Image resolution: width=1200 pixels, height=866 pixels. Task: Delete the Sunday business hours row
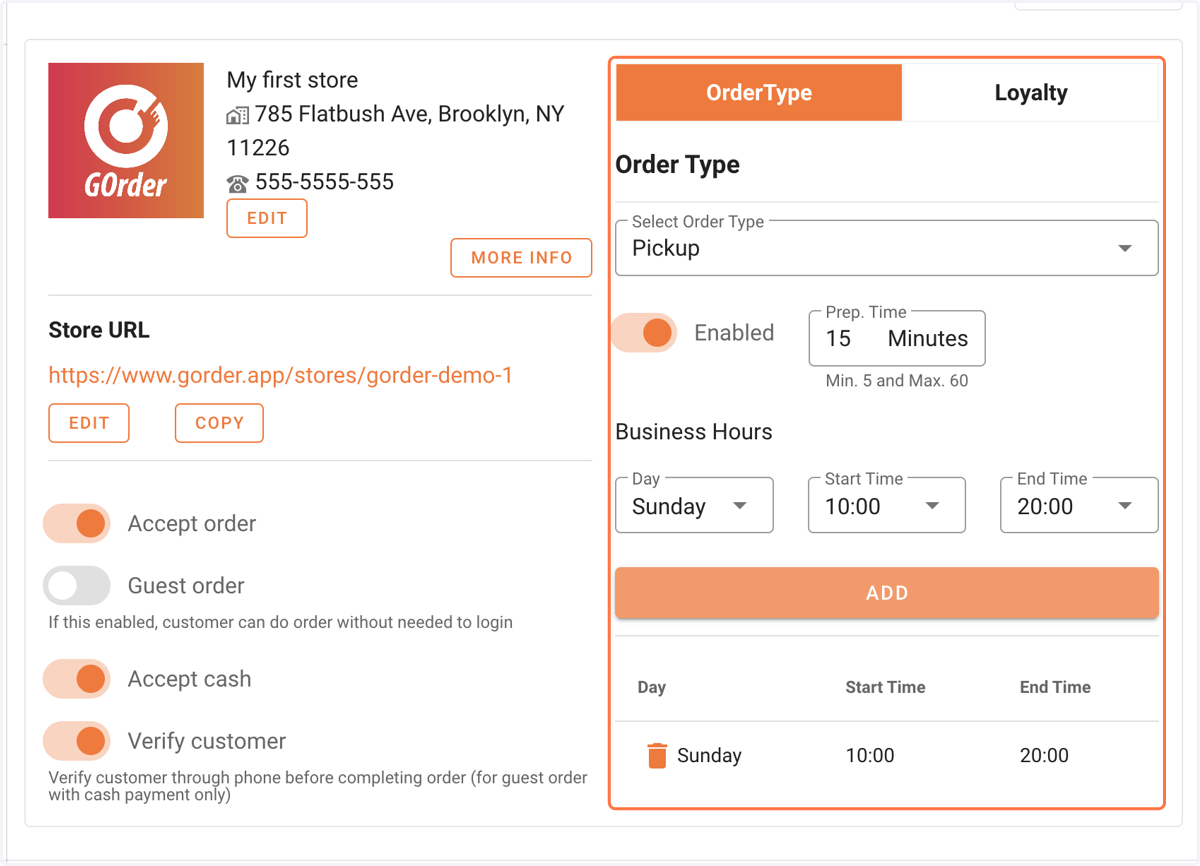point(657,755)
